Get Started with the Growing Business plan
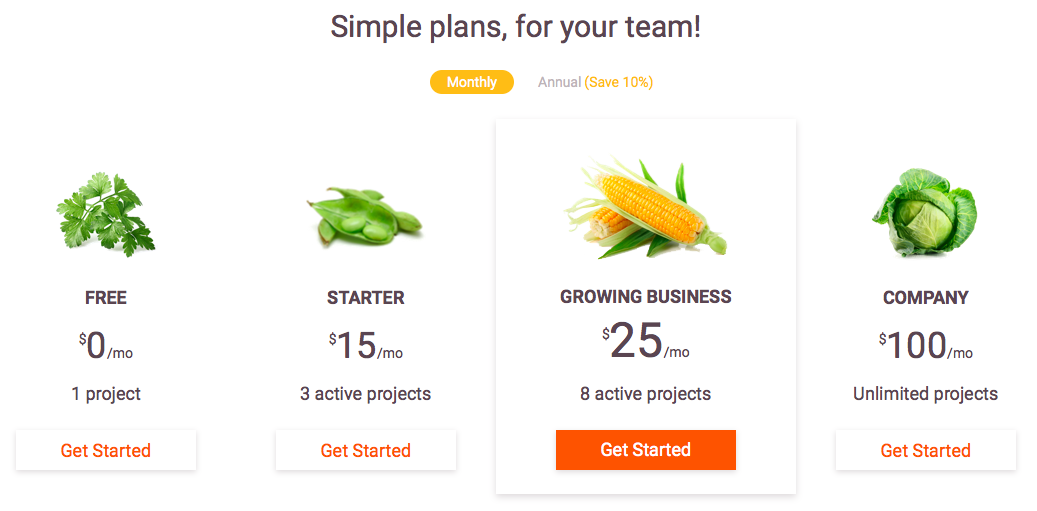Screen dimensions: 1037x511 [x=645, y=450]
